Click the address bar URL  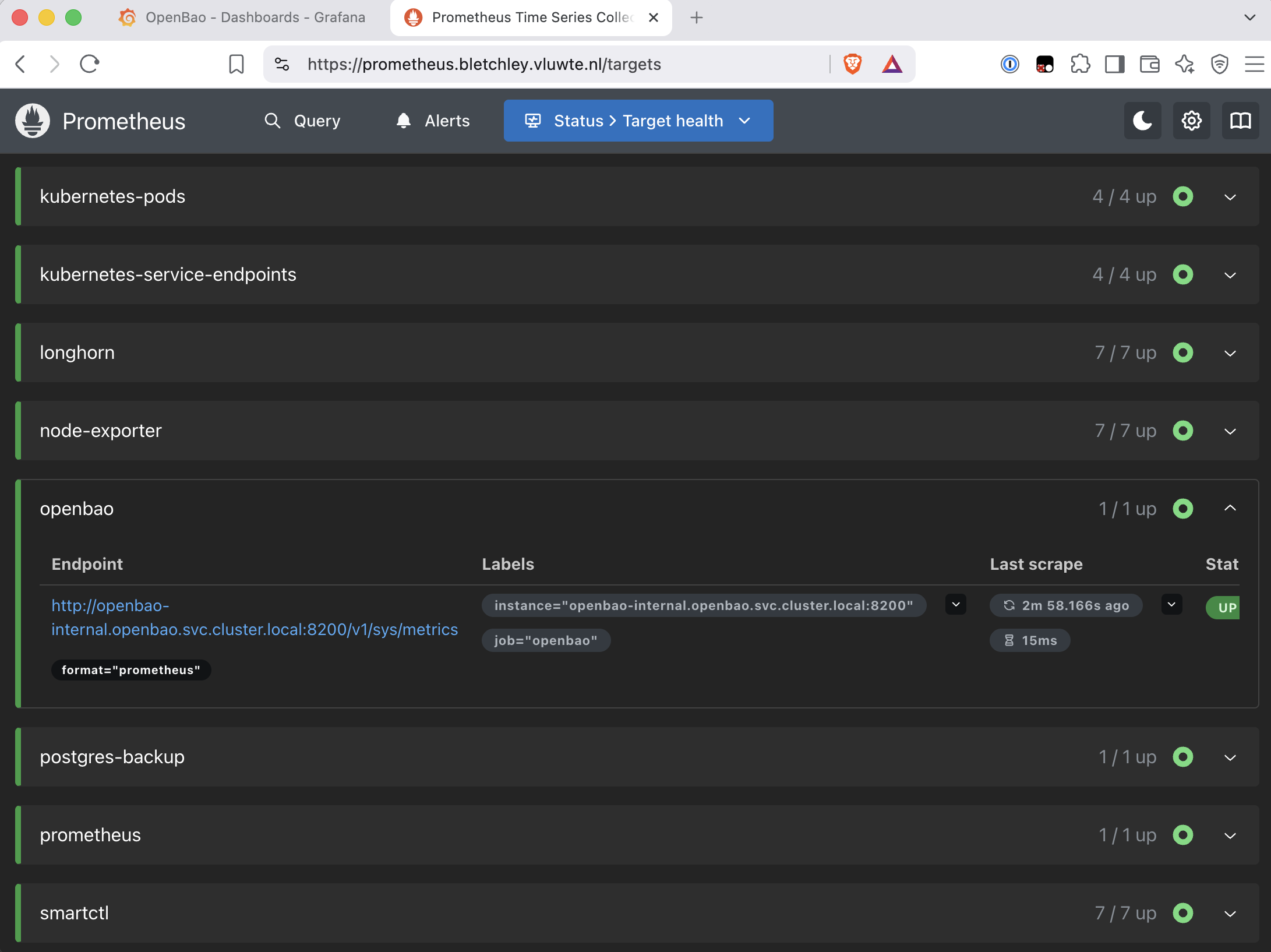coord(484,64)
